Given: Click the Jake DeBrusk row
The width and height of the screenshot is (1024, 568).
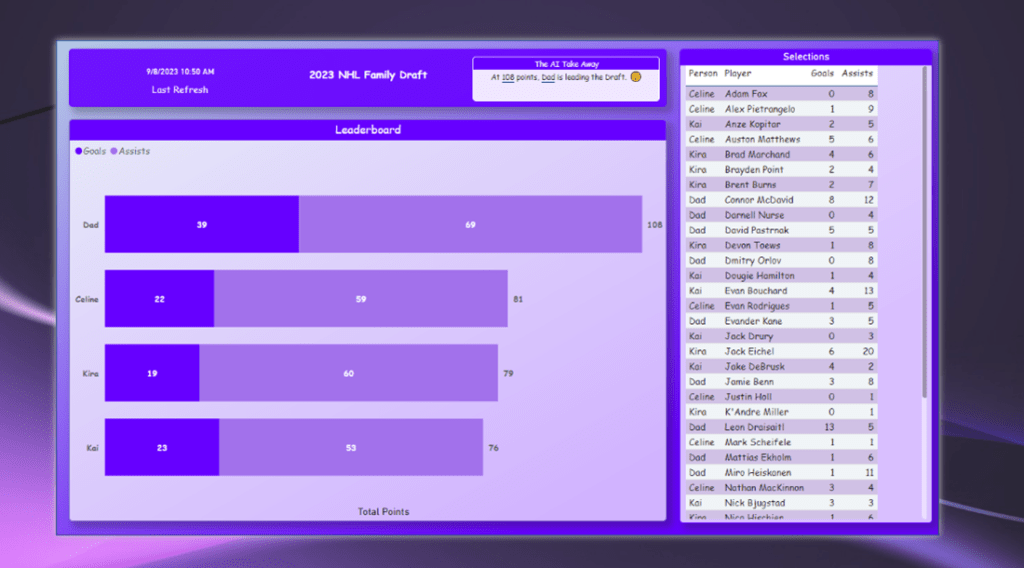Looking at the screenshot, I should click(782, 366).
